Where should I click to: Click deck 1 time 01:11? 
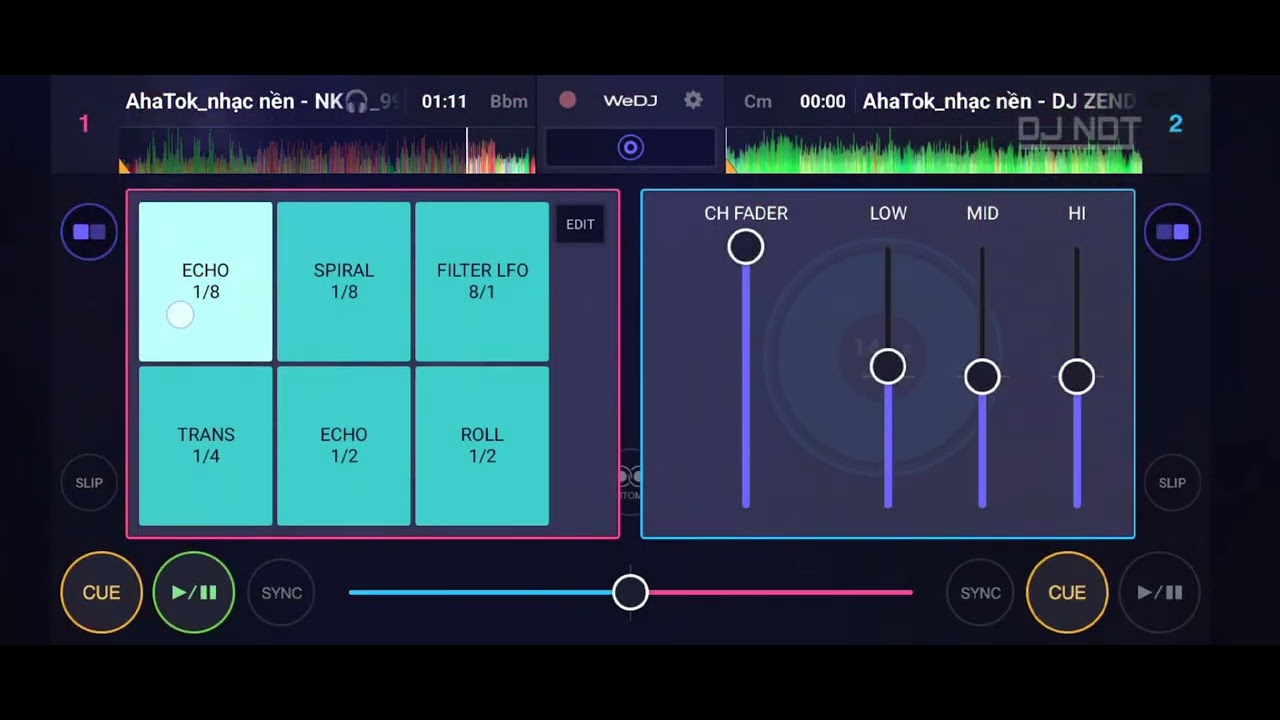pos(444,101)
